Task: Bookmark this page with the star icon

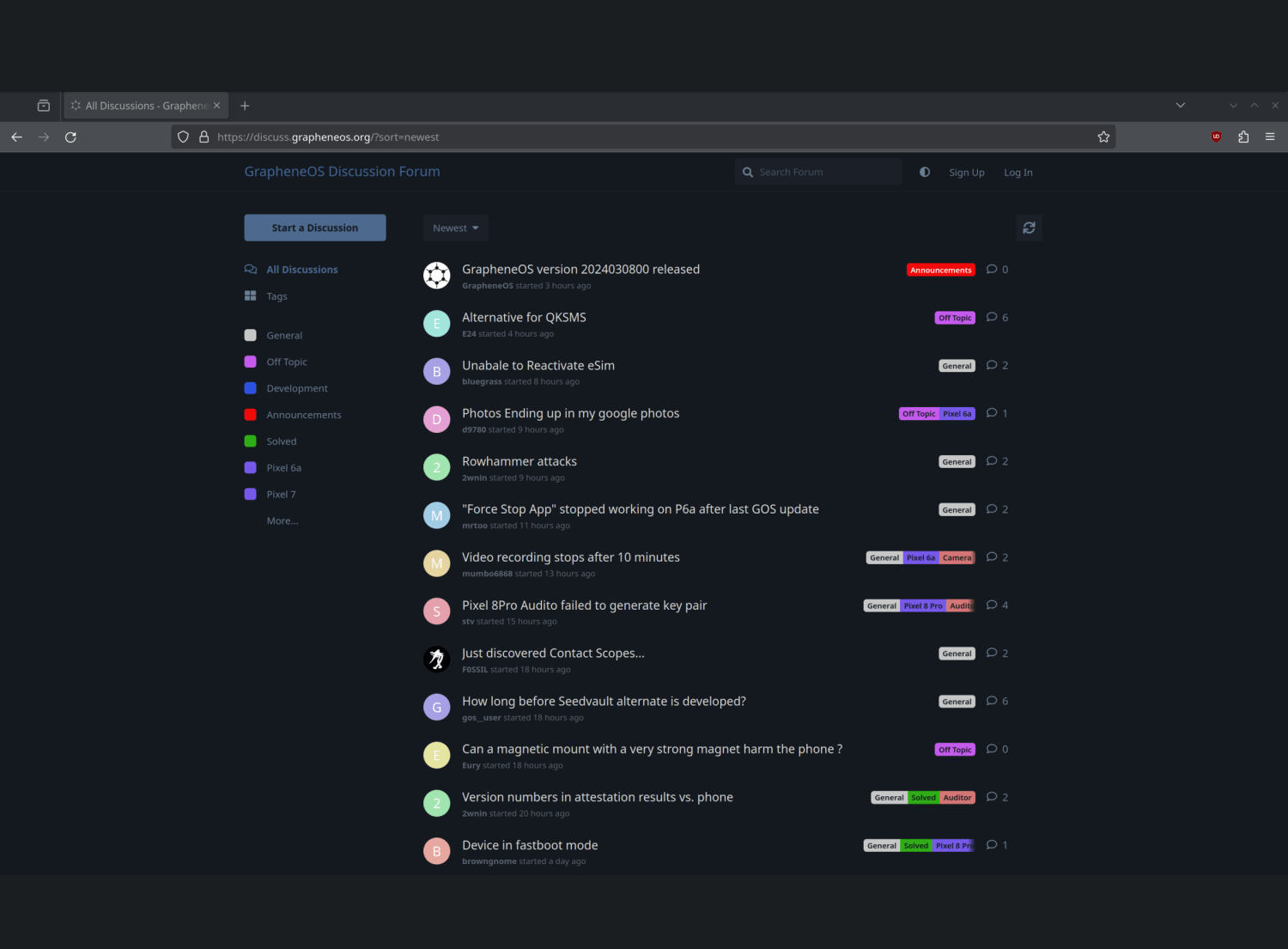Action: pyautogui.click(x=1103, y=137)
